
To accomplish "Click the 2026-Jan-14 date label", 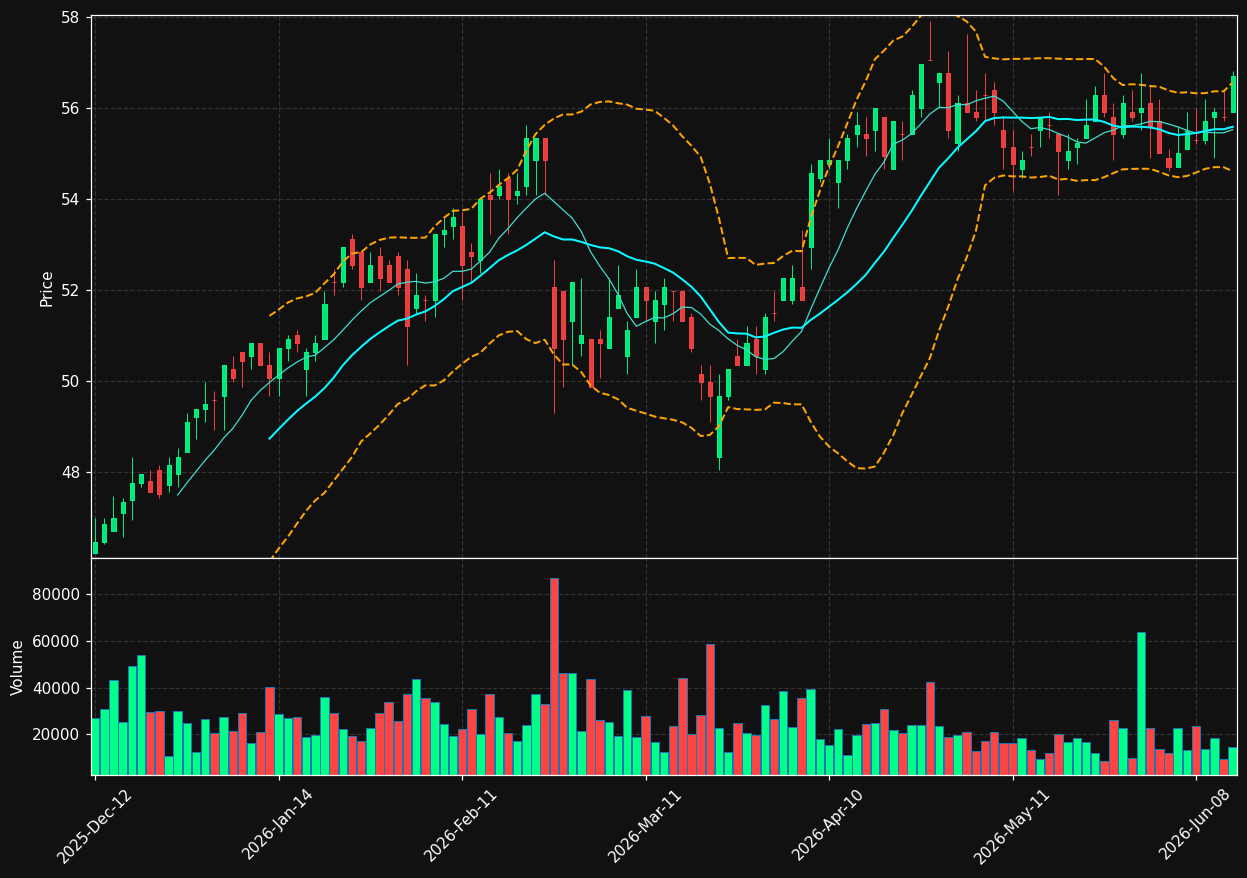I will coord(279,826).
